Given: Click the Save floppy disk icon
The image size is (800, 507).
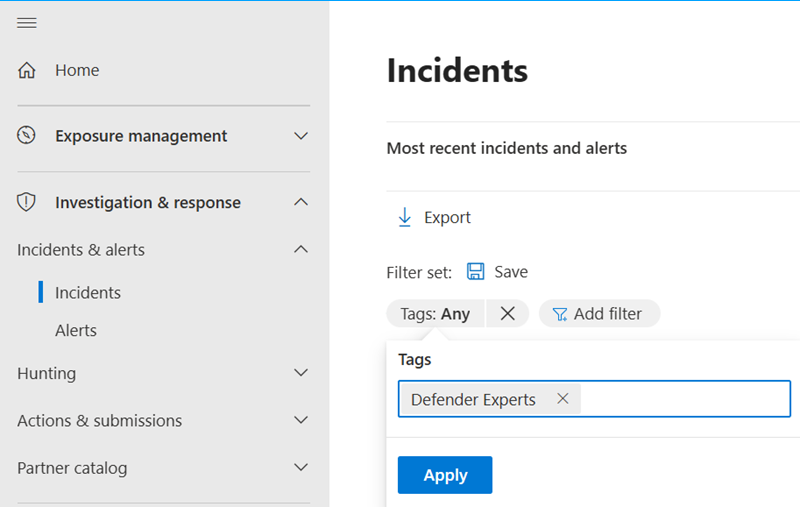Looking at the screenshot, I should click(476, 272).
